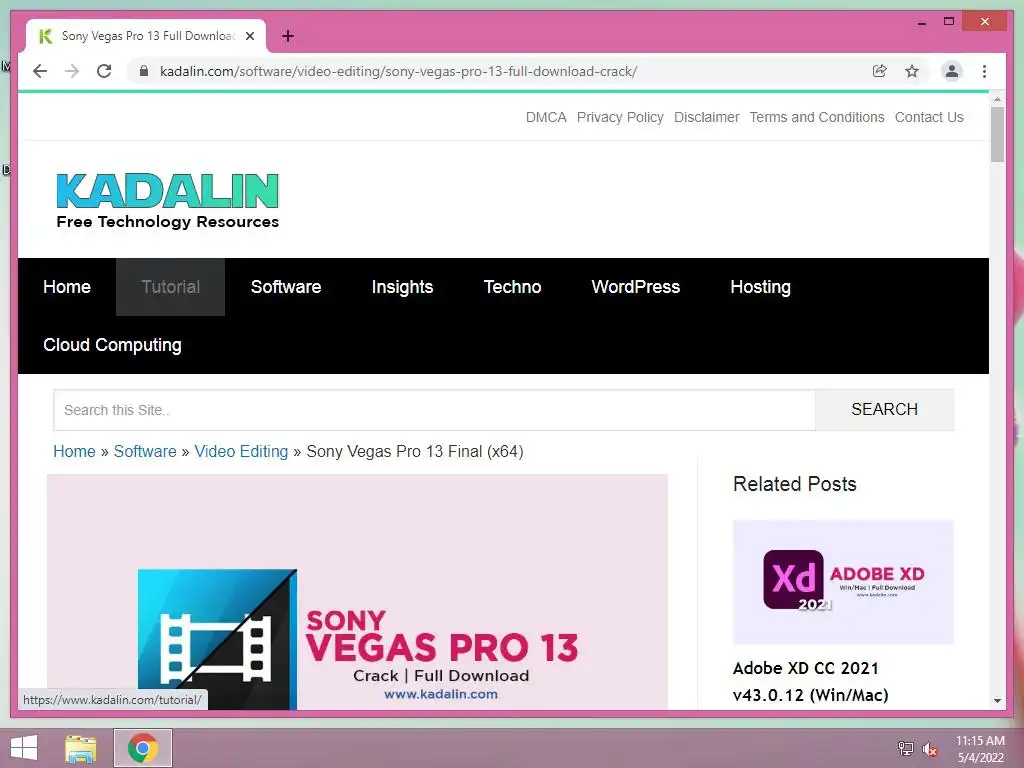Open the Software menu item
Screen dimensions: 1024x768
click(286, 287)
